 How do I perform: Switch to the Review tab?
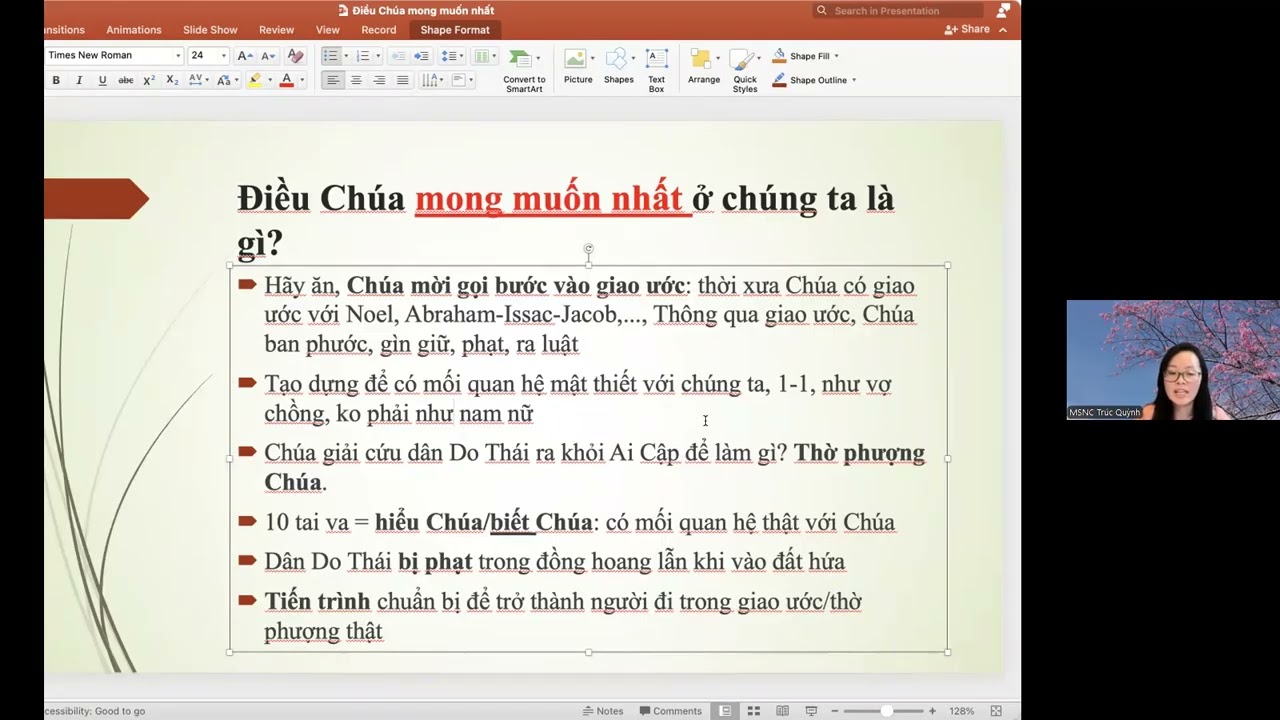277,30
